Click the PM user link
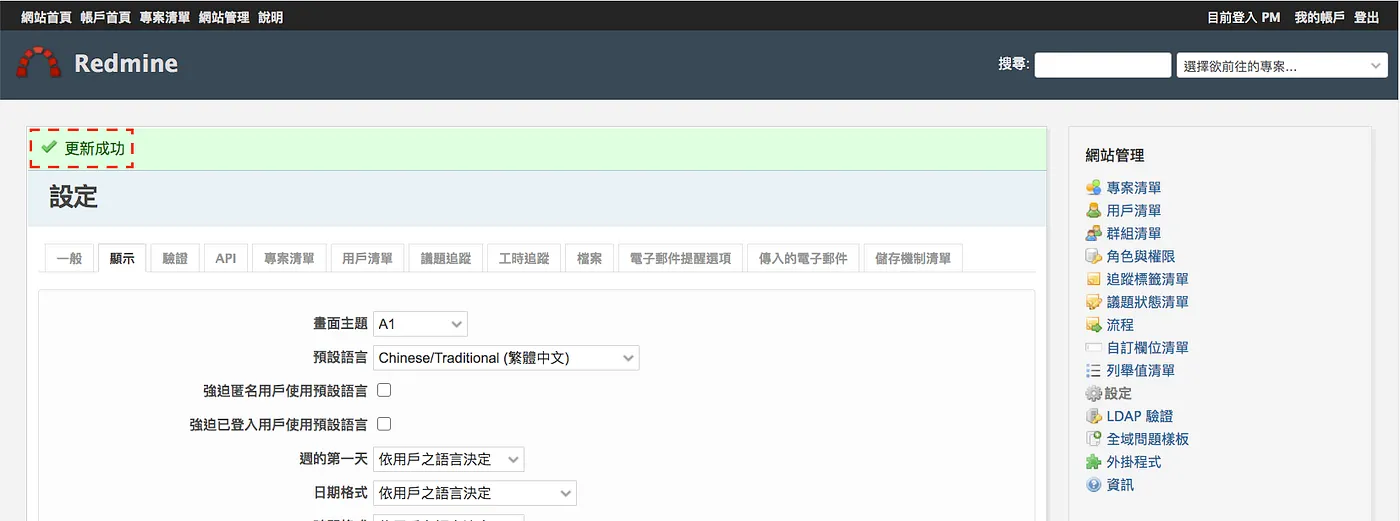Screen dimensions: 1400x521 coord(1271,17)
